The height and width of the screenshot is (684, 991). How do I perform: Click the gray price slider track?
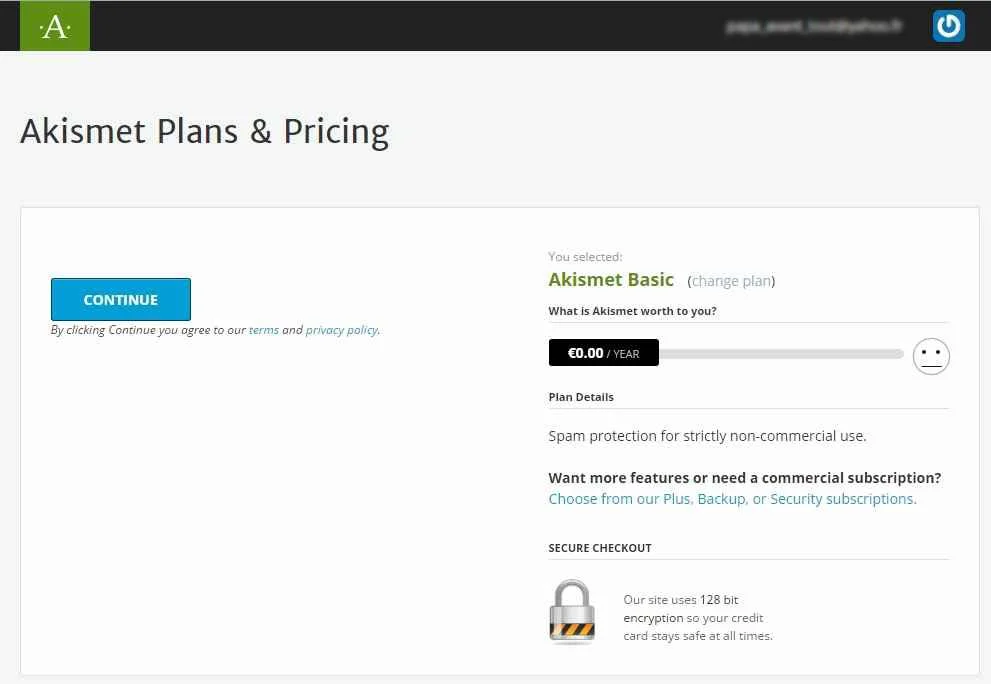click(x=780, y=354)
